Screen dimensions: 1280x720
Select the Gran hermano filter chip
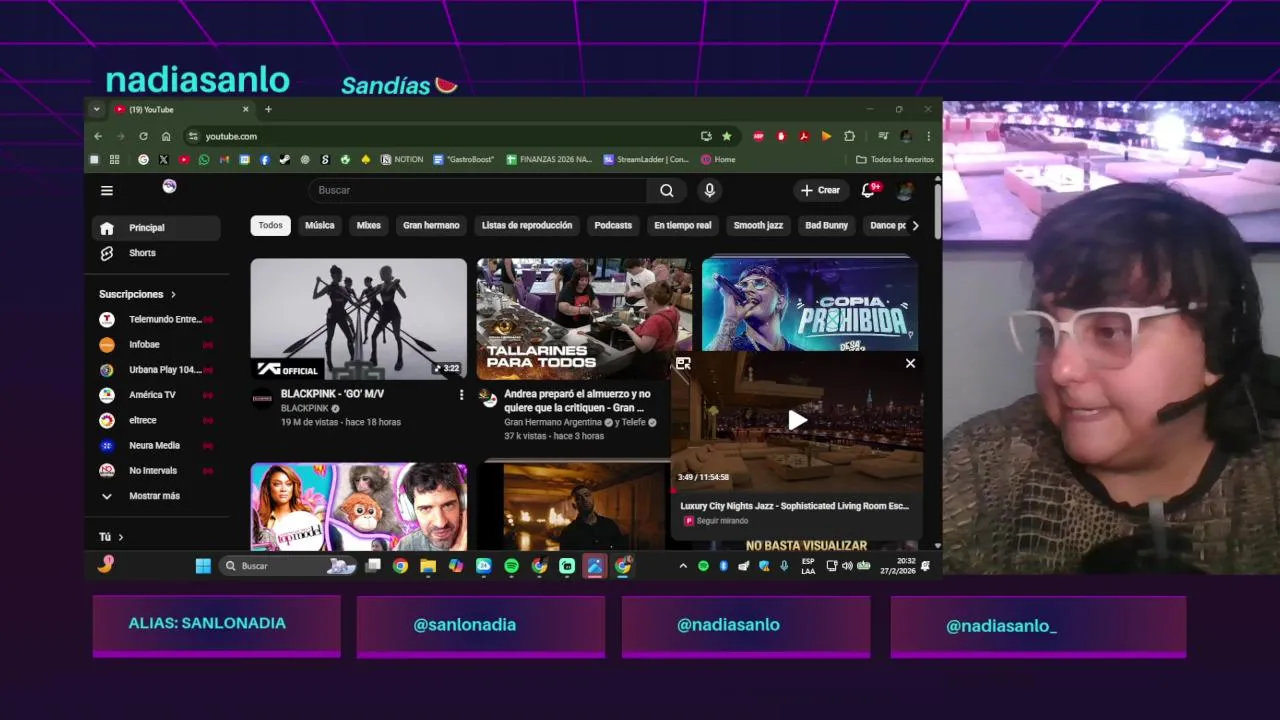[431, 225]
